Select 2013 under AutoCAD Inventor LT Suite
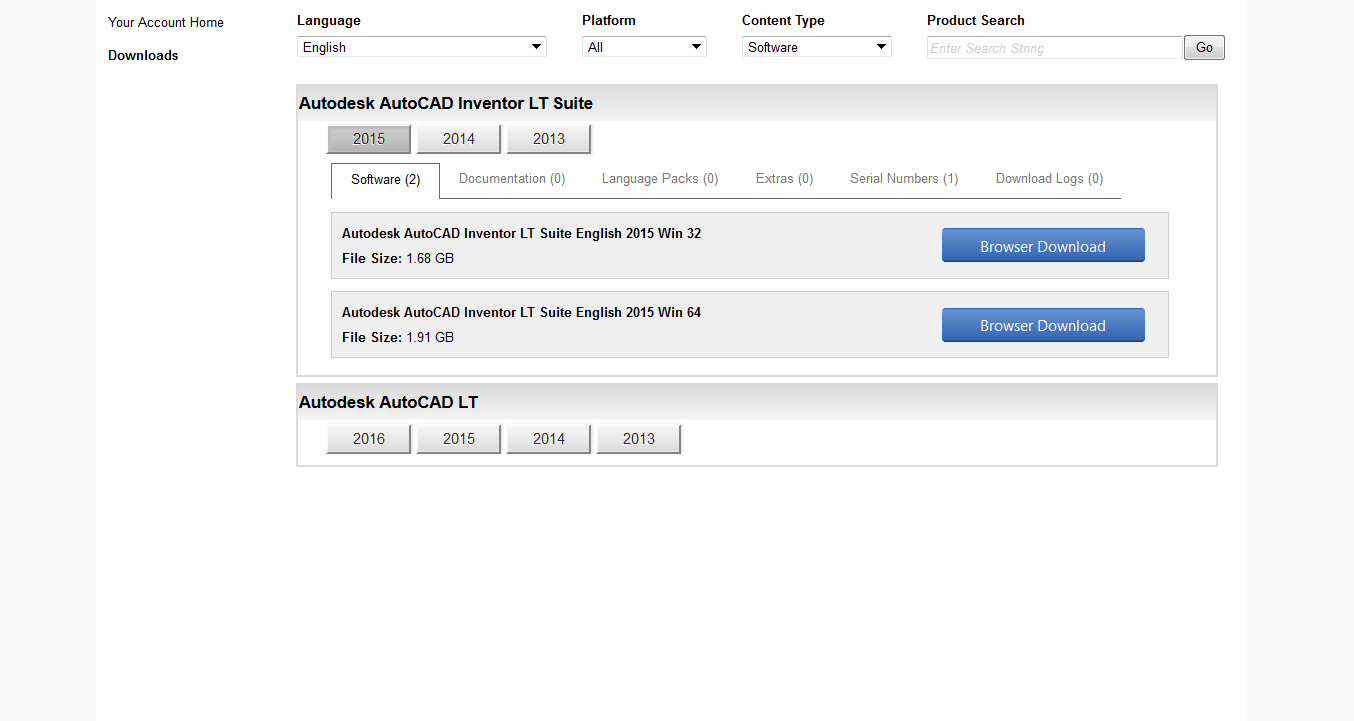Viewport: 1354px width, 721px height. (x=549, y=139)
